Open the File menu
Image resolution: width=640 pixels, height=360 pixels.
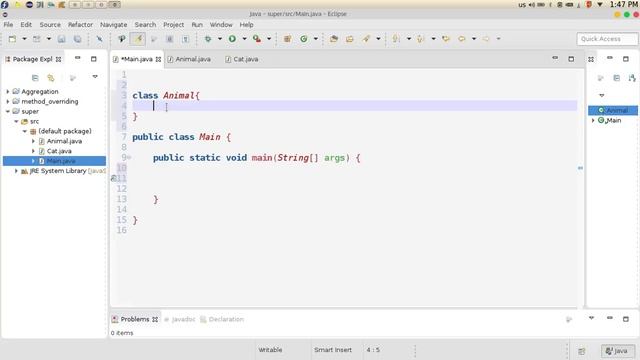[8, 24]
